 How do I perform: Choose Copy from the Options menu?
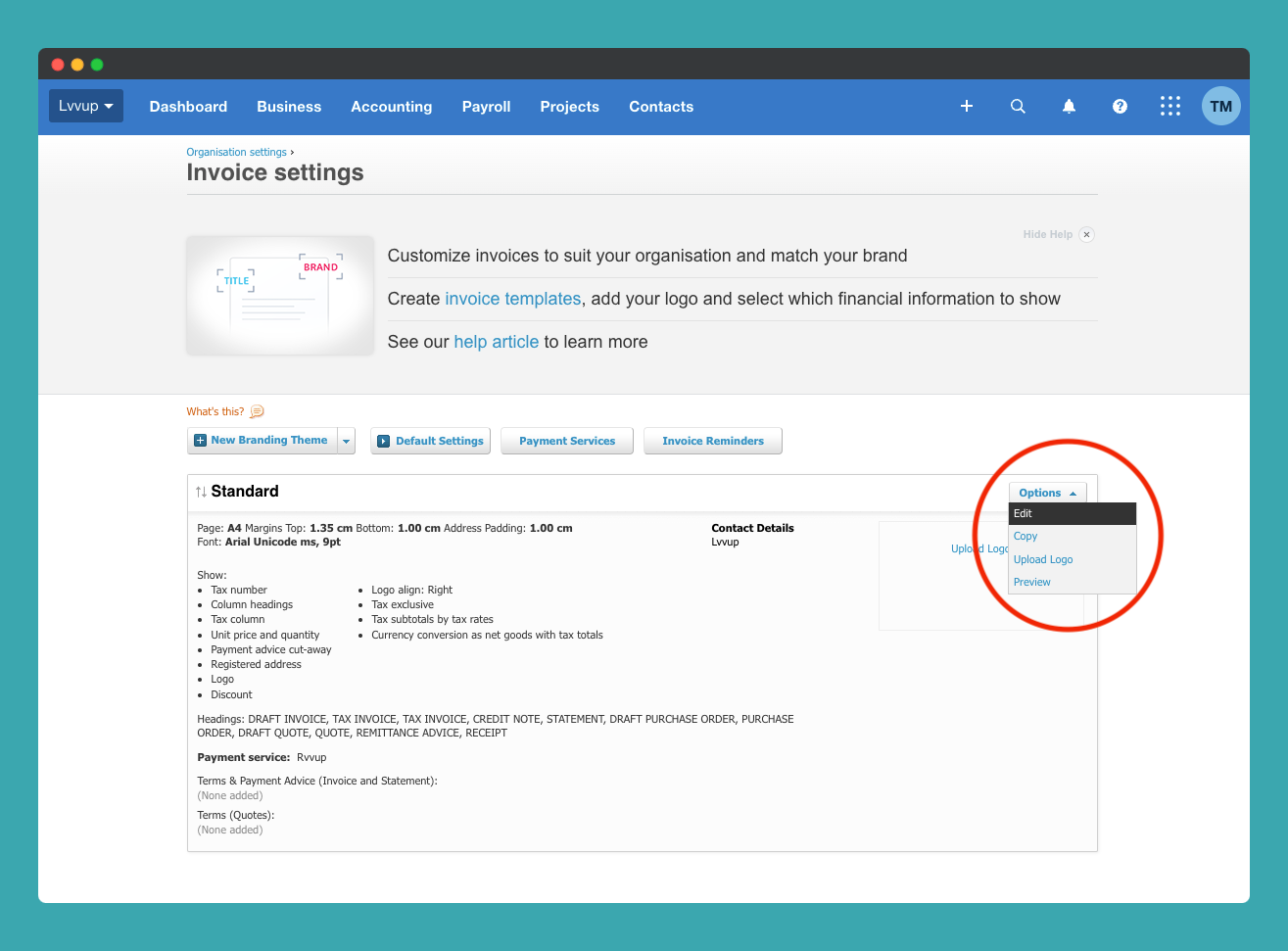point(1025,536)
